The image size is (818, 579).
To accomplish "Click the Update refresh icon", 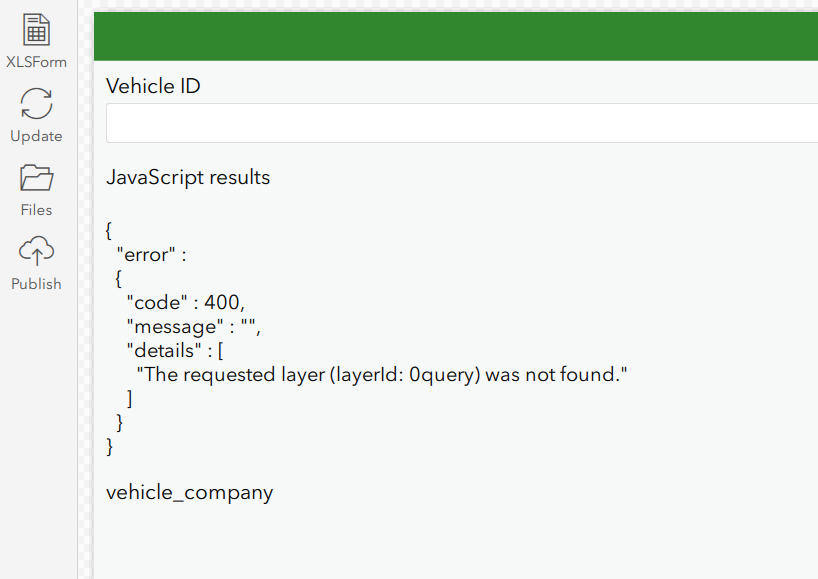I will point(36,104).
